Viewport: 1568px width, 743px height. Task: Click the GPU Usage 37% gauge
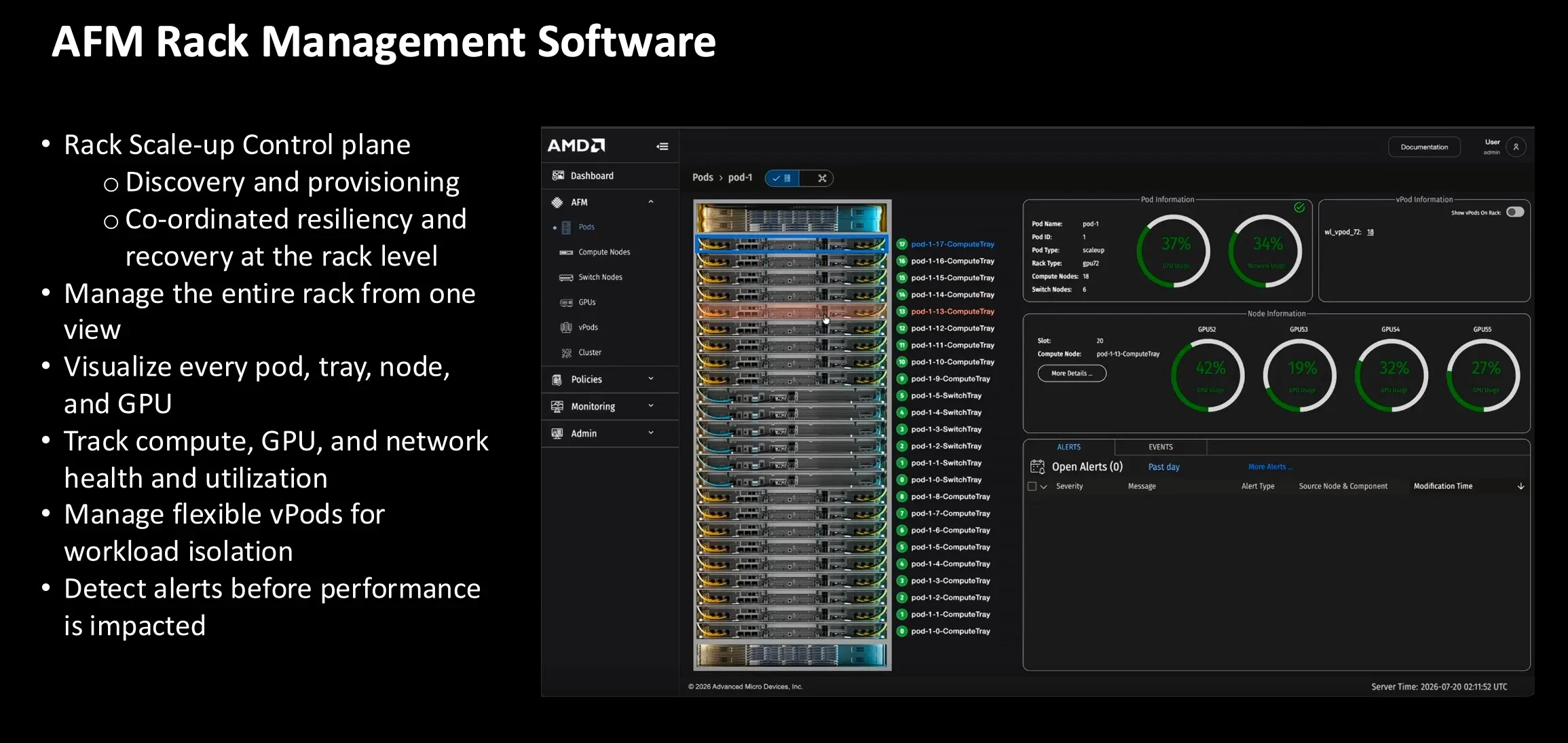coord(1174,250)
